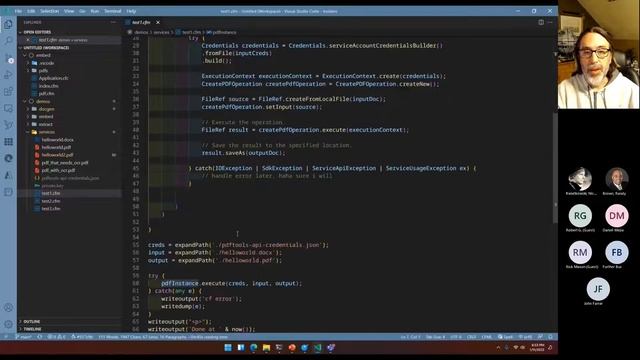This screenshot has width=640, height=360.
Task: Open Application.cfc in file tree
Action: [x=53, y=78]
